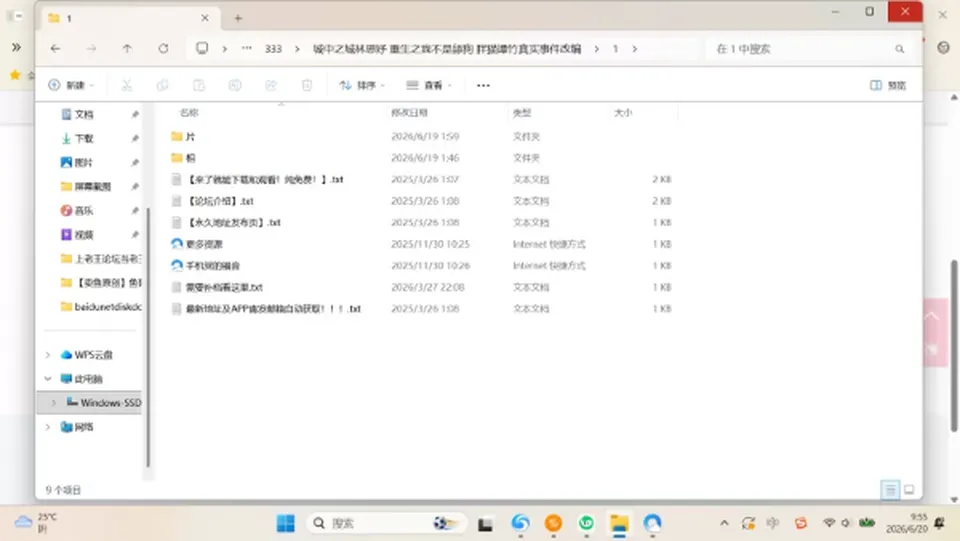
Task: Close the Explorer tab named 1
Action: click(x=204, y=18)
